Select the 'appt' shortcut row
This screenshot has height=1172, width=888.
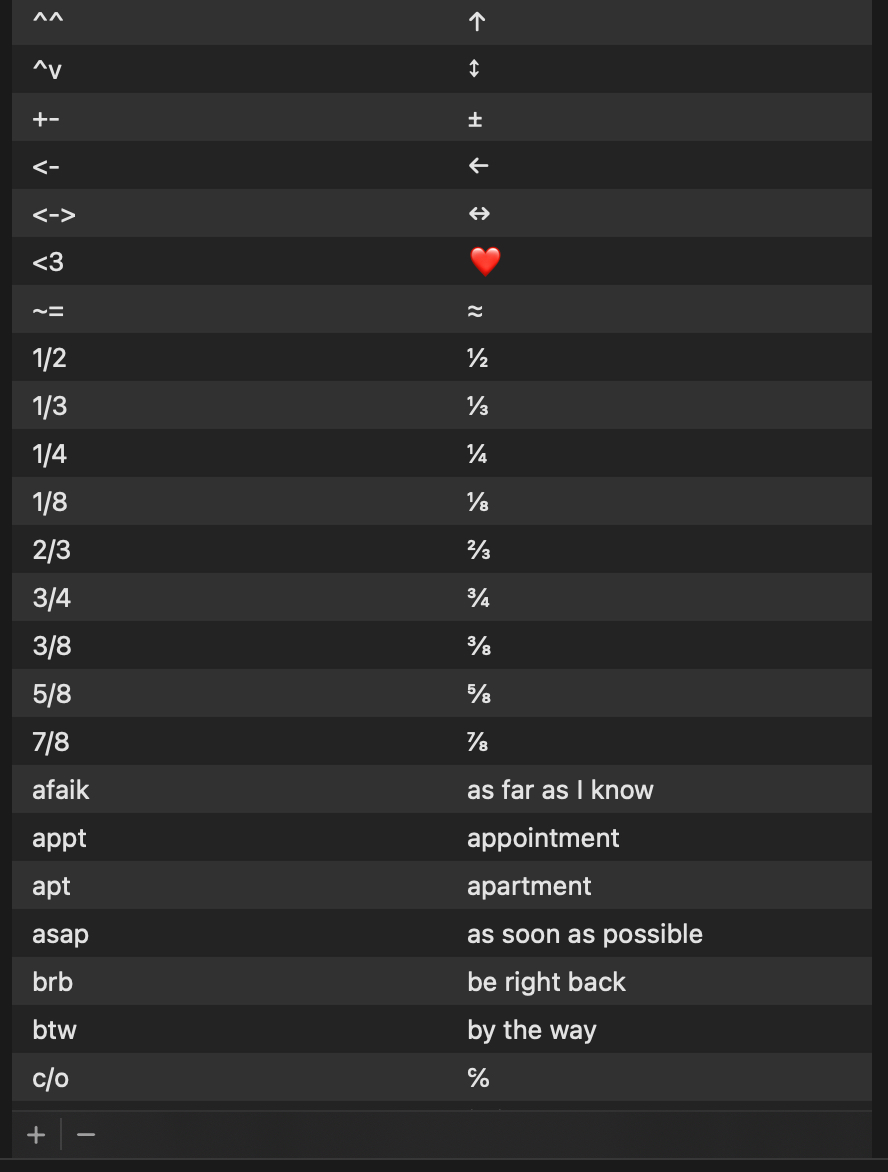point(60,838)
